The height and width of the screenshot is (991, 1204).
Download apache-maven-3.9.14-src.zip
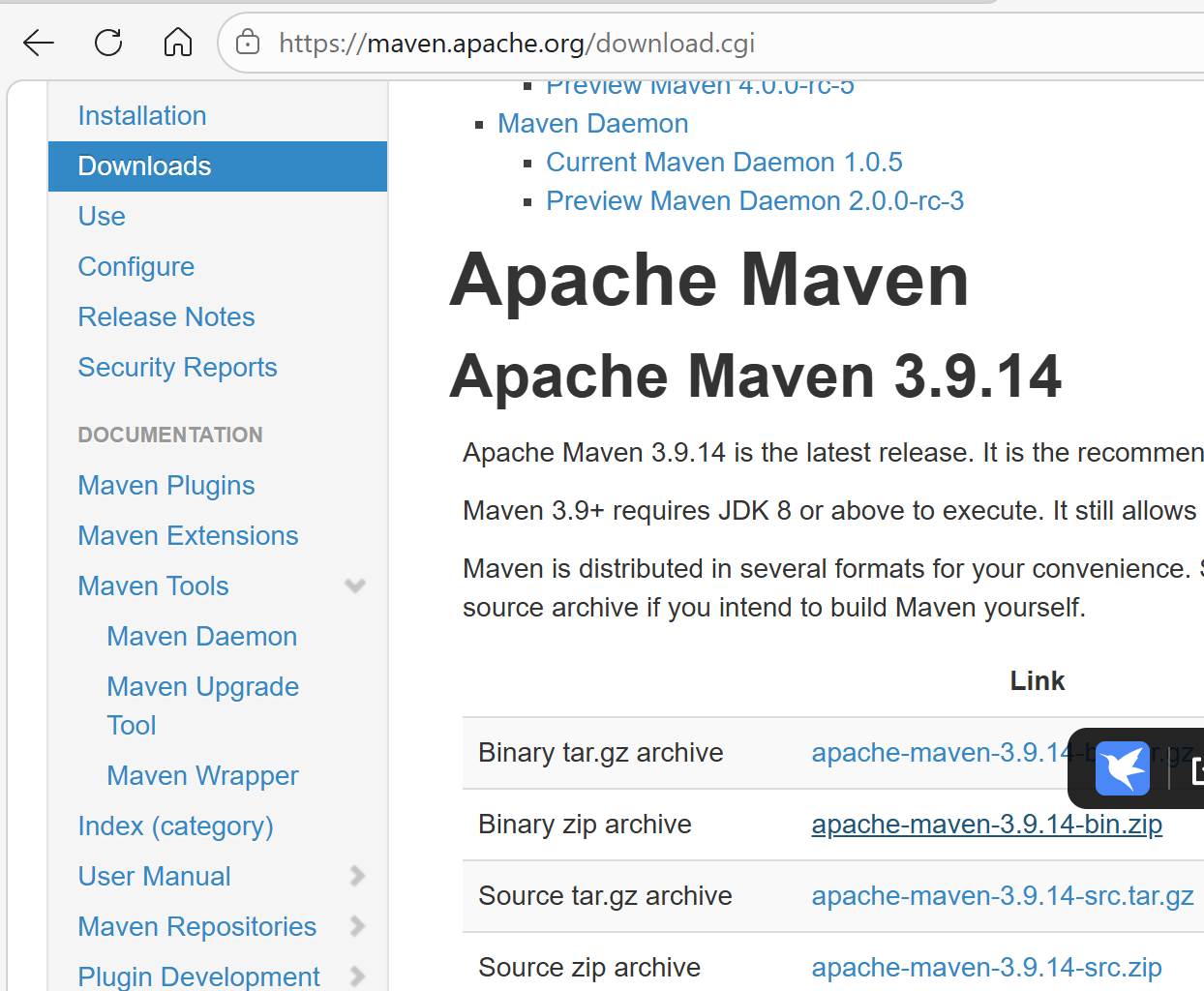pos(987,968)
